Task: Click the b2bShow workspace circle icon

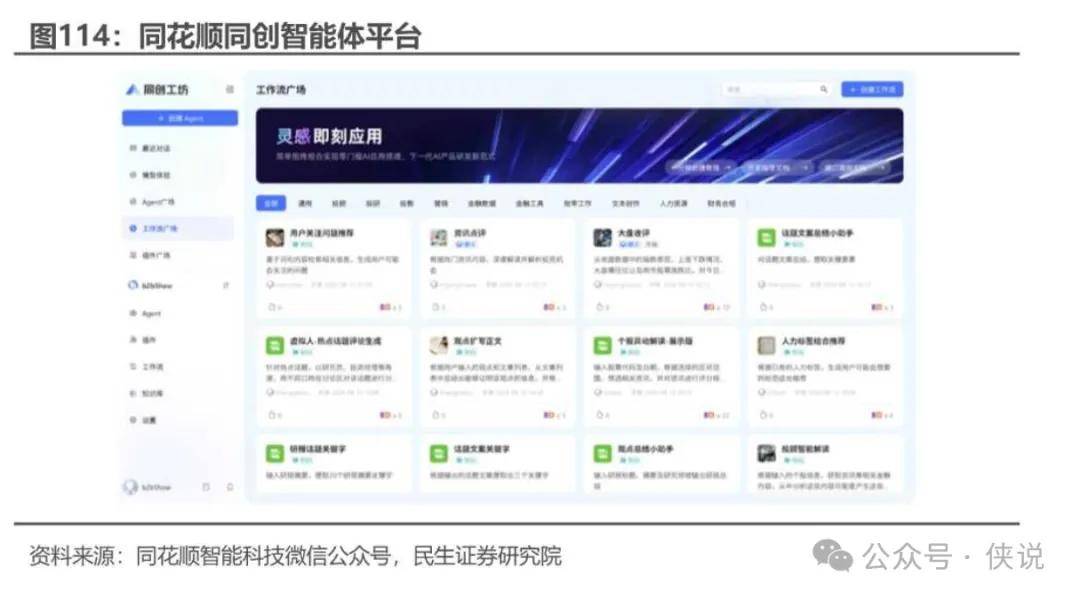Action: (133, 285)
